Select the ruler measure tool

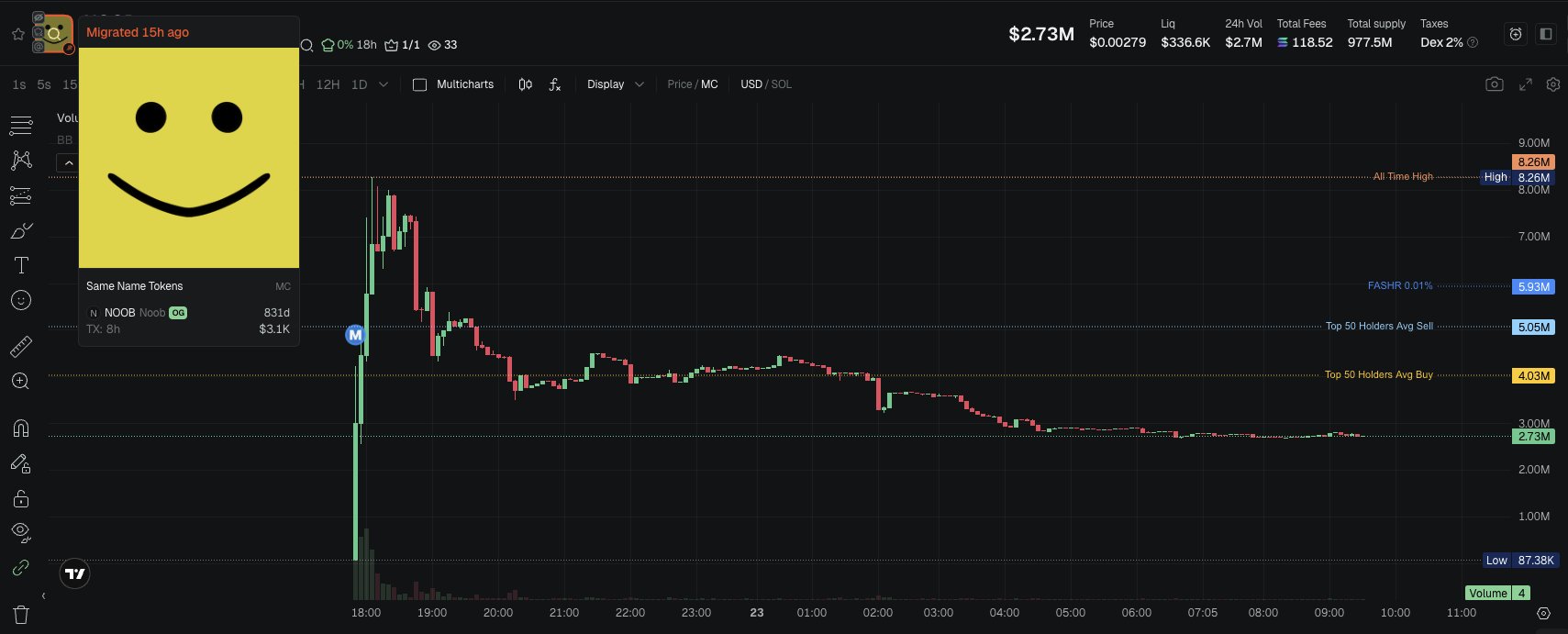[x=21, y=347]
